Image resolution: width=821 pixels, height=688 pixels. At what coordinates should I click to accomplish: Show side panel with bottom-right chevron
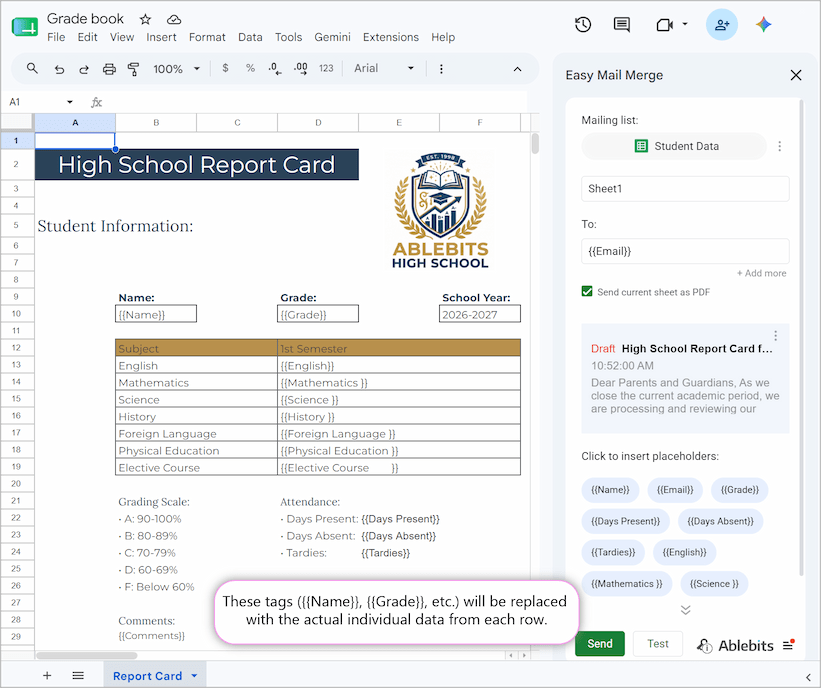[807, 677]
